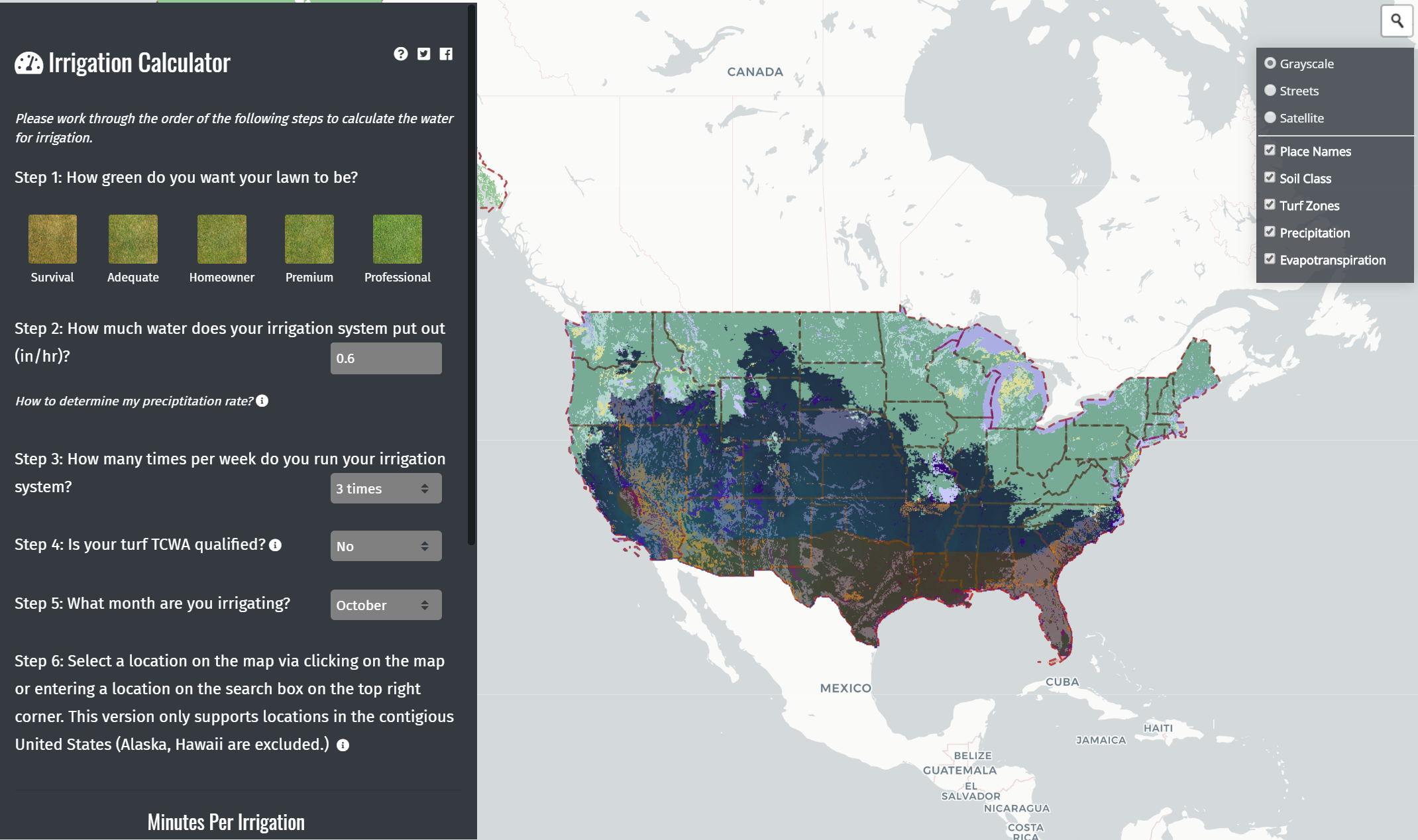
Task: Click the TCWA qualified info icon
Action: pos(276,545)
